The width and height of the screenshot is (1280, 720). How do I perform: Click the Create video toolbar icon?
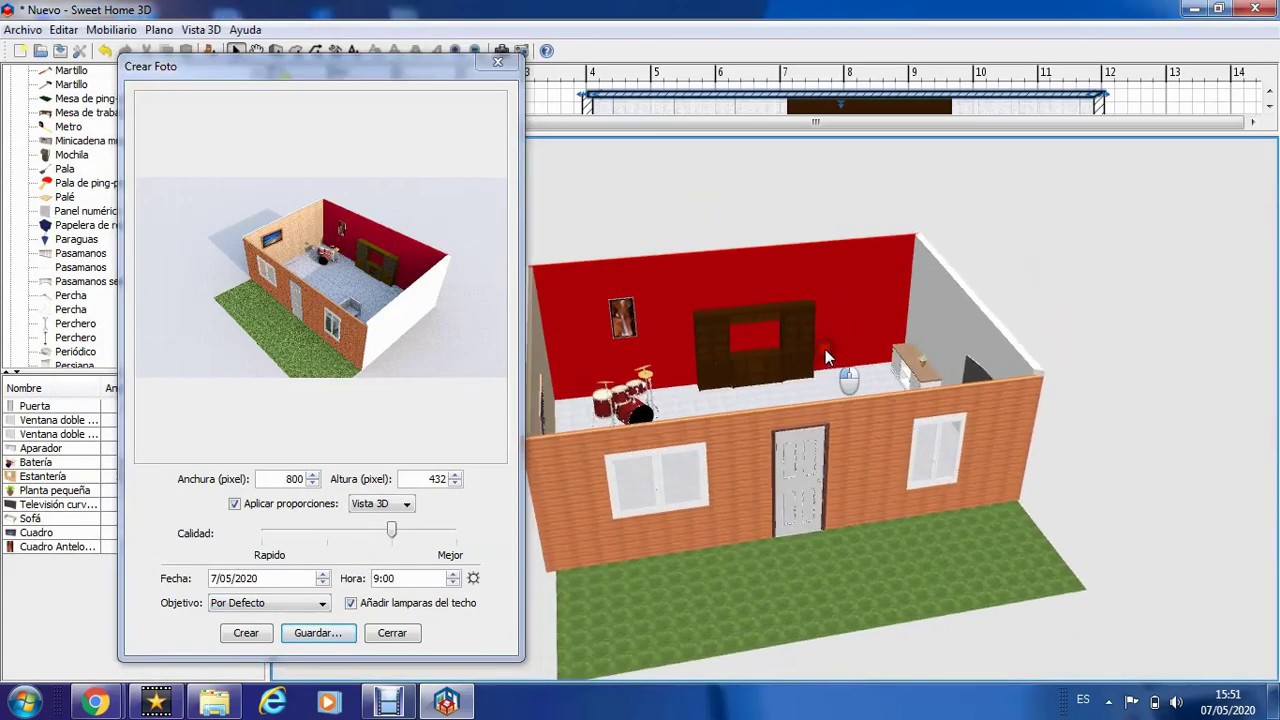coord(521,50)
